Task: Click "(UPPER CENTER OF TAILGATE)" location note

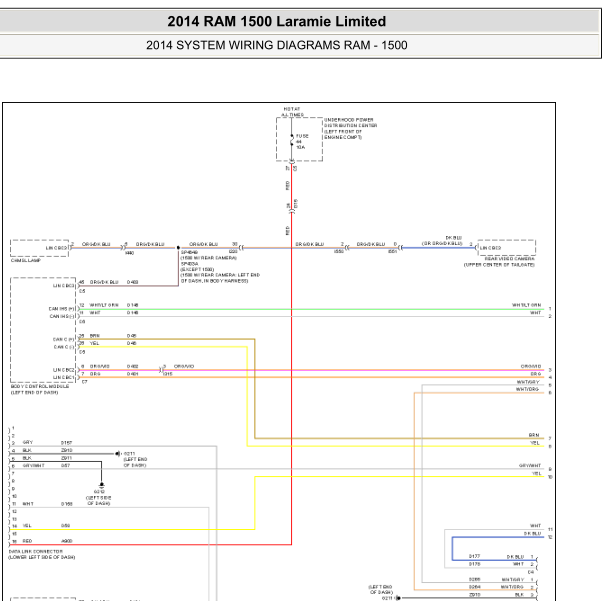Action: pos(499,265)
